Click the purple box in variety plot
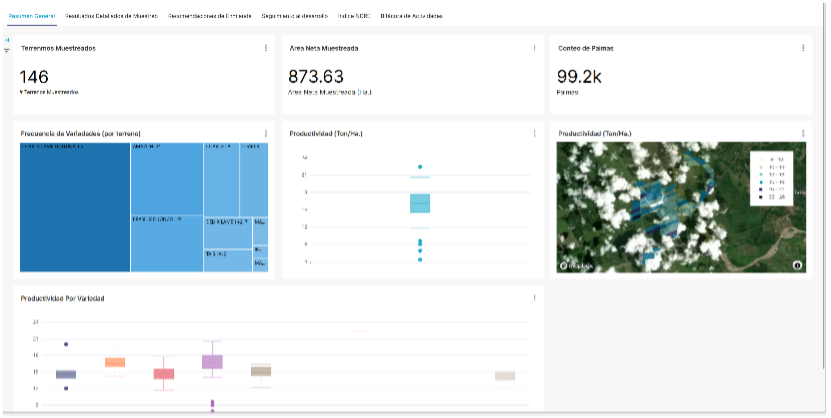The height and width of the screenshot is (418, 831). [212, 362]
